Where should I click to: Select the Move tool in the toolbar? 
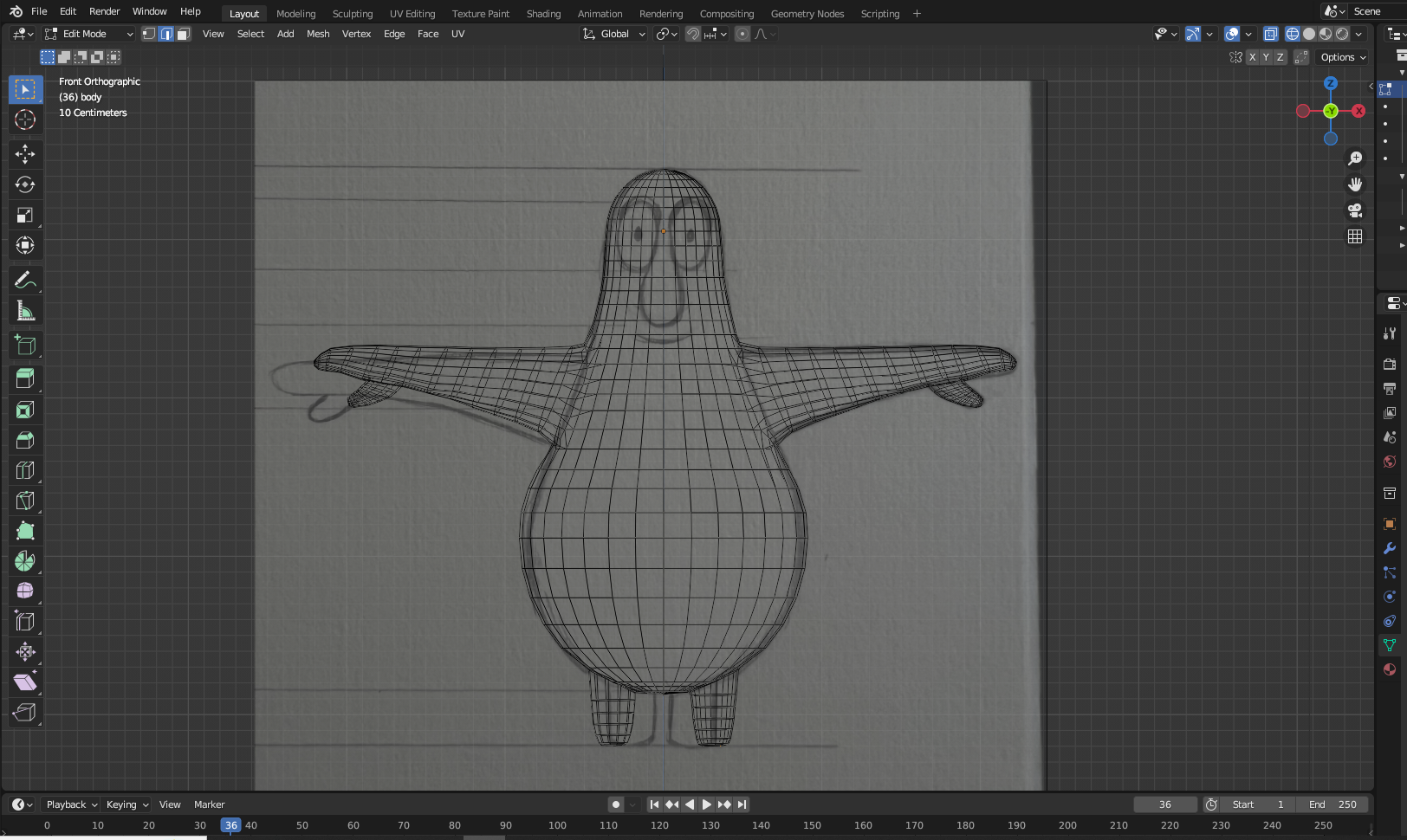[x=25, y=154]
